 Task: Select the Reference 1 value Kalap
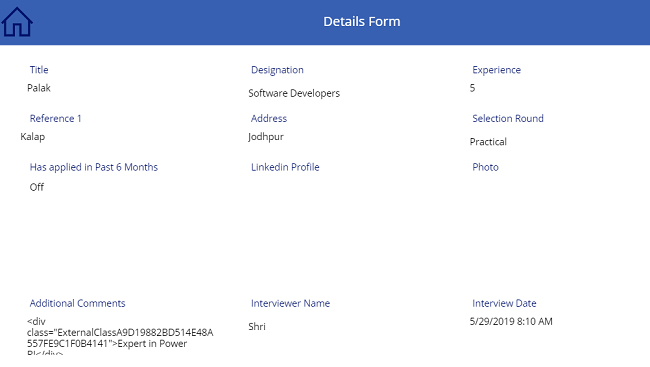[32, 137]
